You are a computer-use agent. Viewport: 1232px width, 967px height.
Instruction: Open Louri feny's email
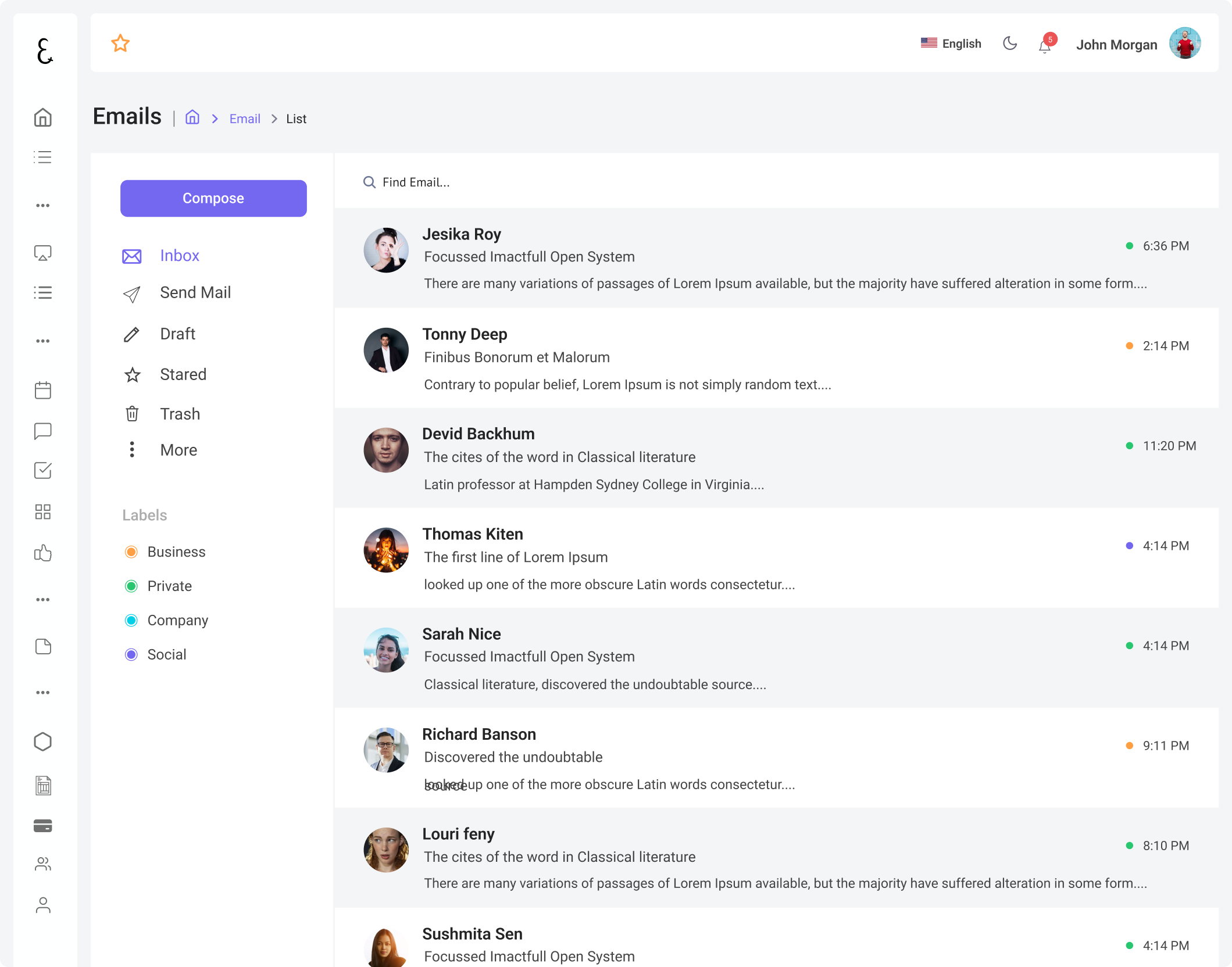click(776, 858)
